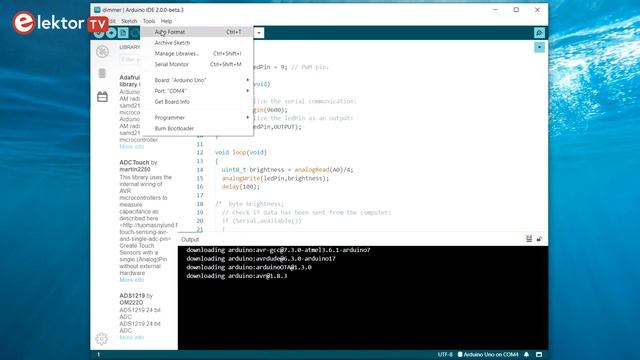Click the Arduino IDE title bar app icon
The image size is (640, 360).
[x=97, y=9]
